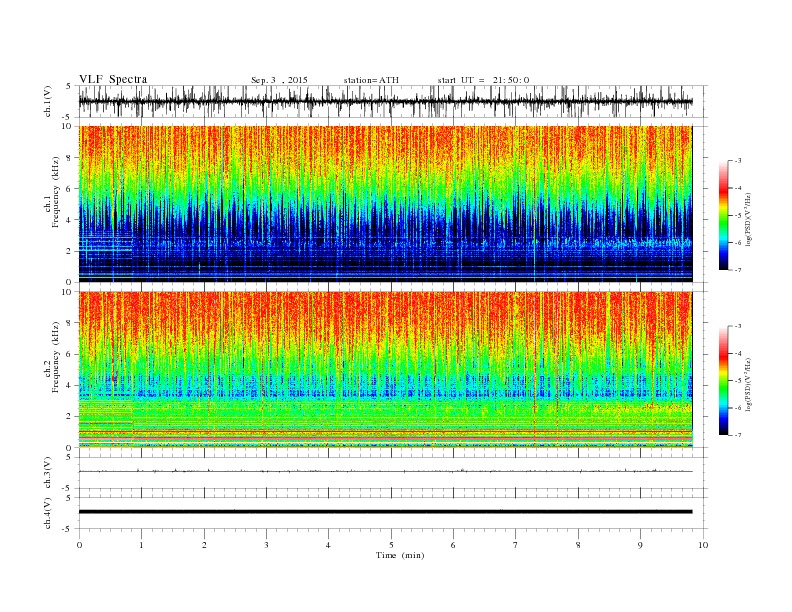Click the "VLF Spectra" plot title
The width and height of the screenshot is (792, 612).
[113, 79]
